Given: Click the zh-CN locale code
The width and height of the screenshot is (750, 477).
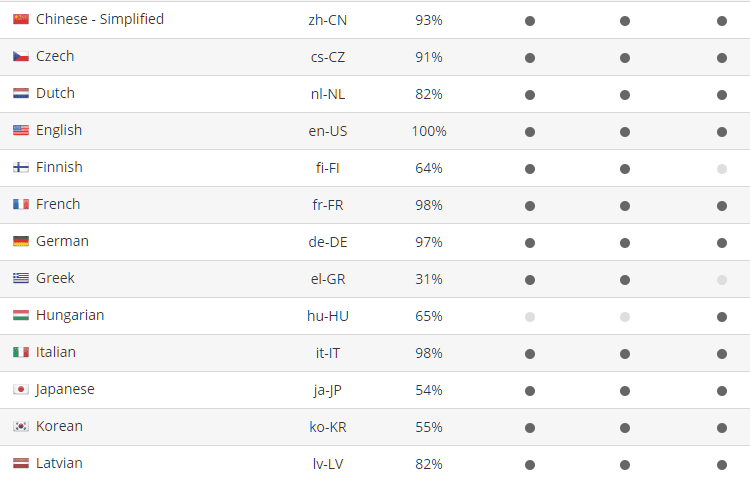Looking at the screenshot, I should 328,21.
